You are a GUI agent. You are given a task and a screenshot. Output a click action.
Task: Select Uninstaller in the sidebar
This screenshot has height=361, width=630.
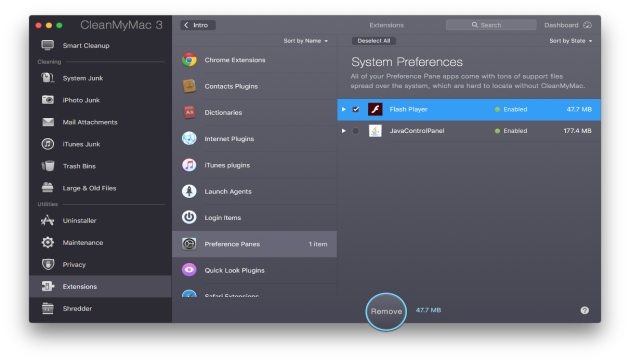pos(100,220)
